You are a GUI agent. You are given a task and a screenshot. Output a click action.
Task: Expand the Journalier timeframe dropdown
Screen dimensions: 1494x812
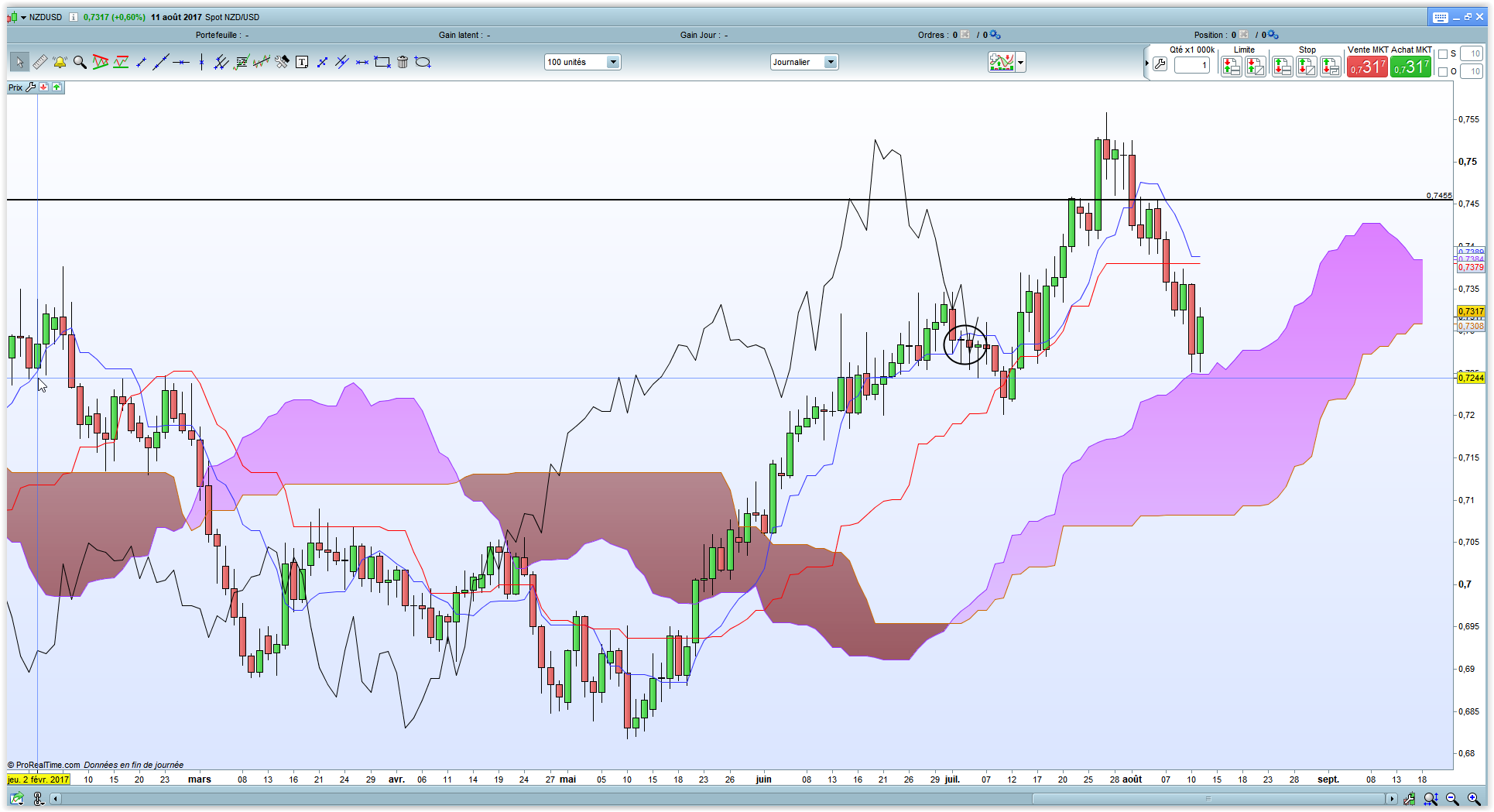click(x=831, y=62)
